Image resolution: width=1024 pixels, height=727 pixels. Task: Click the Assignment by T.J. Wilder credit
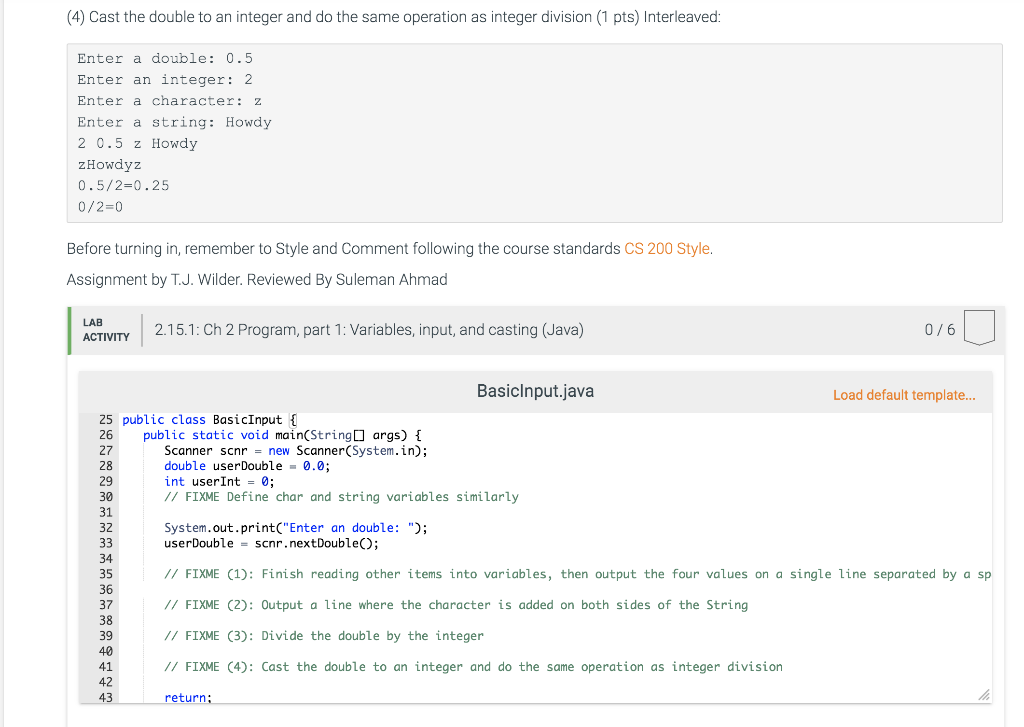257,280
